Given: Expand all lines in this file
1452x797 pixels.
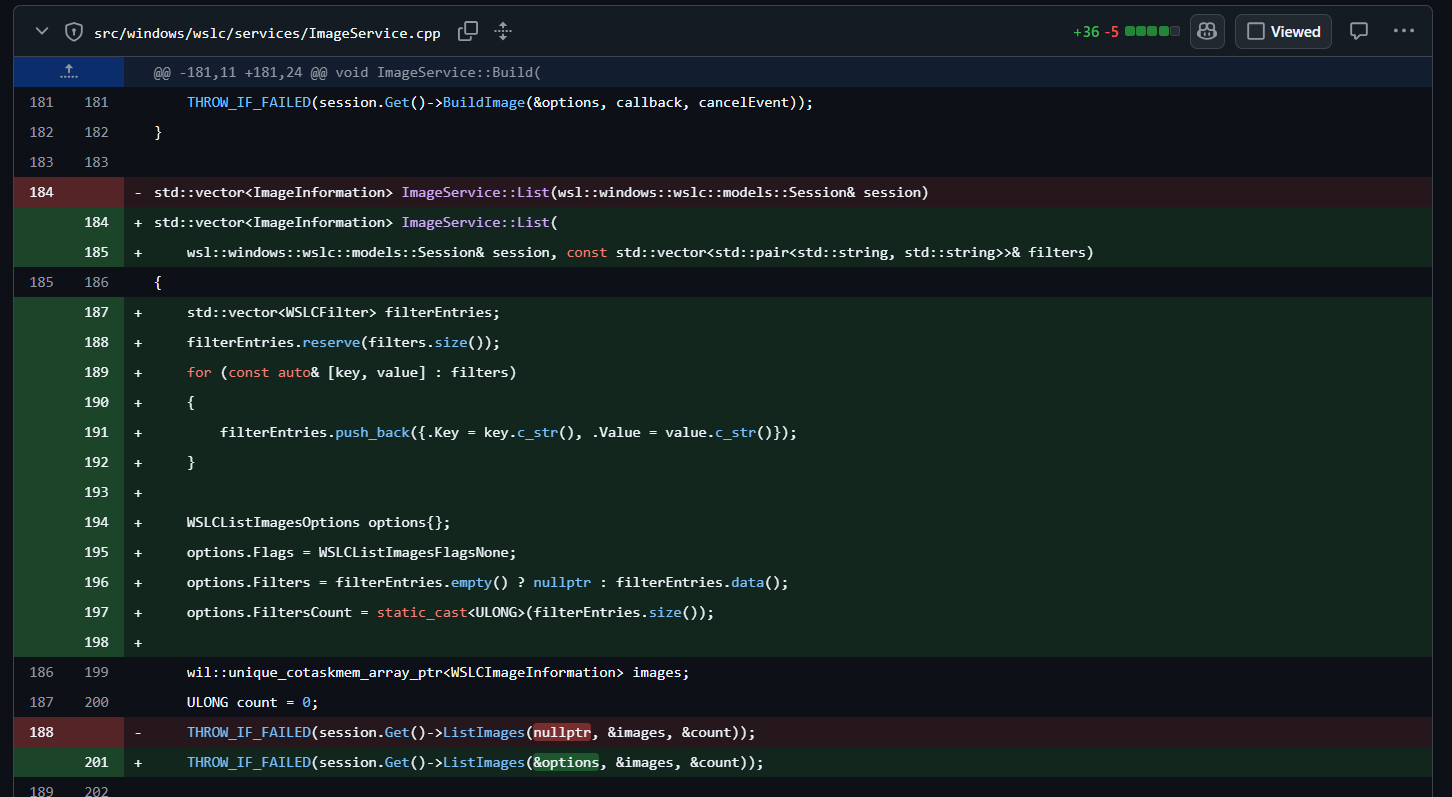Looking at the screenshot, I should click(x=503, y=31).
